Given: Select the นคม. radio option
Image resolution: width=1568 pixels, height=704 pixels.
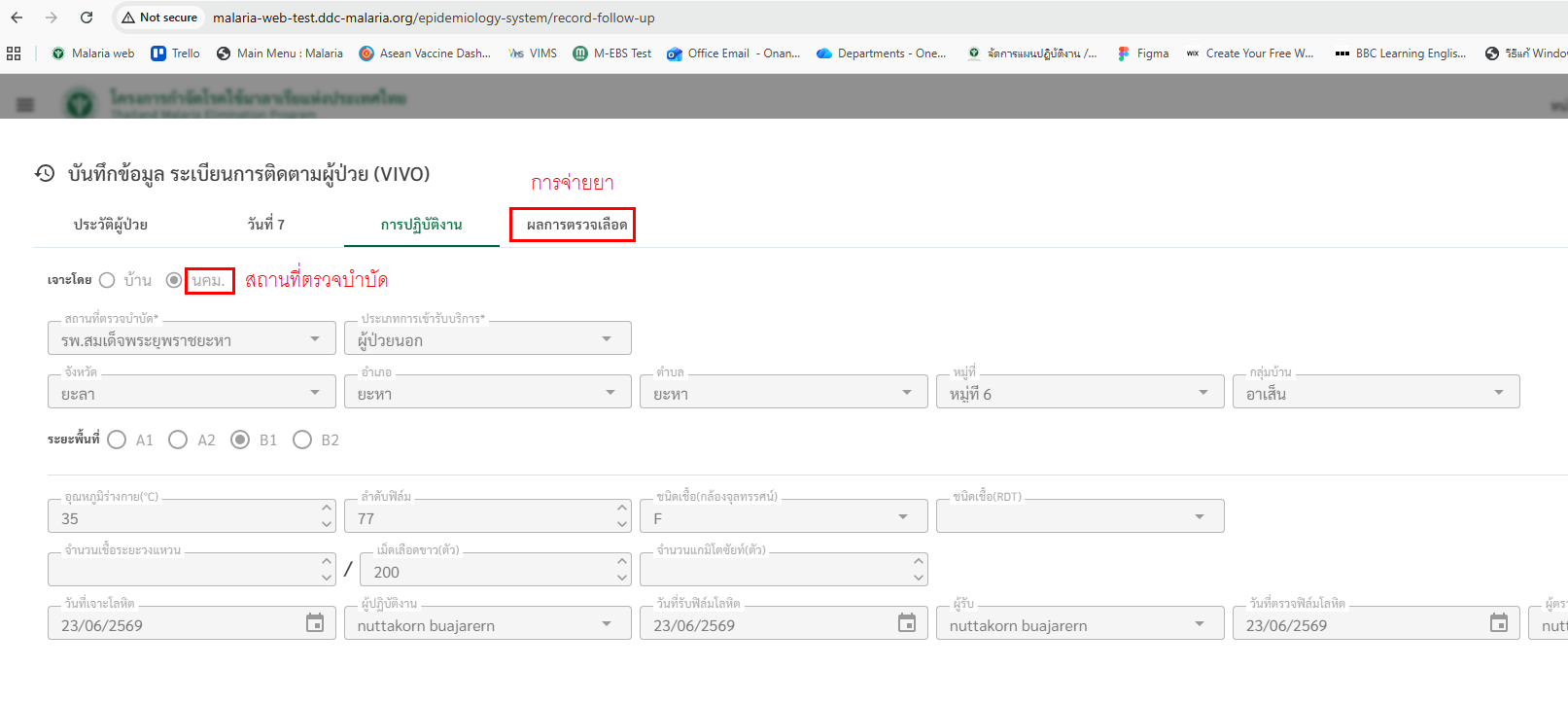Looking at the screenshot, I should click(174, 280).
